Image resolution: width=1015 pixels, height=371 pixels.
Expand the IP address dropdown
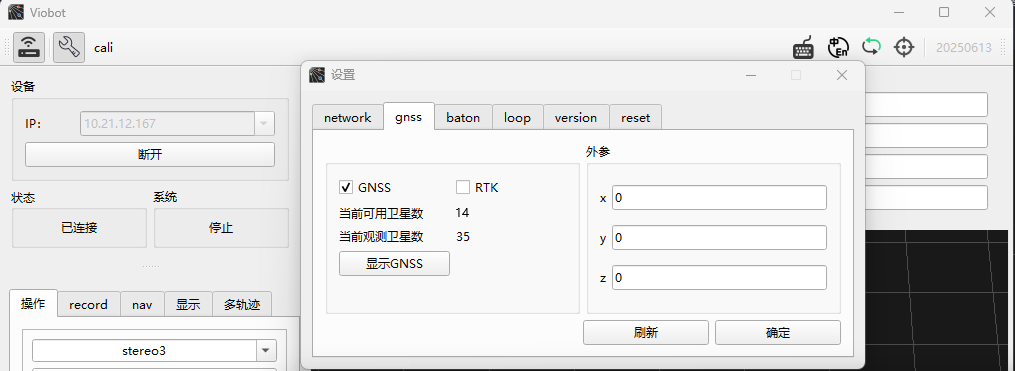[x=264, y=124]
